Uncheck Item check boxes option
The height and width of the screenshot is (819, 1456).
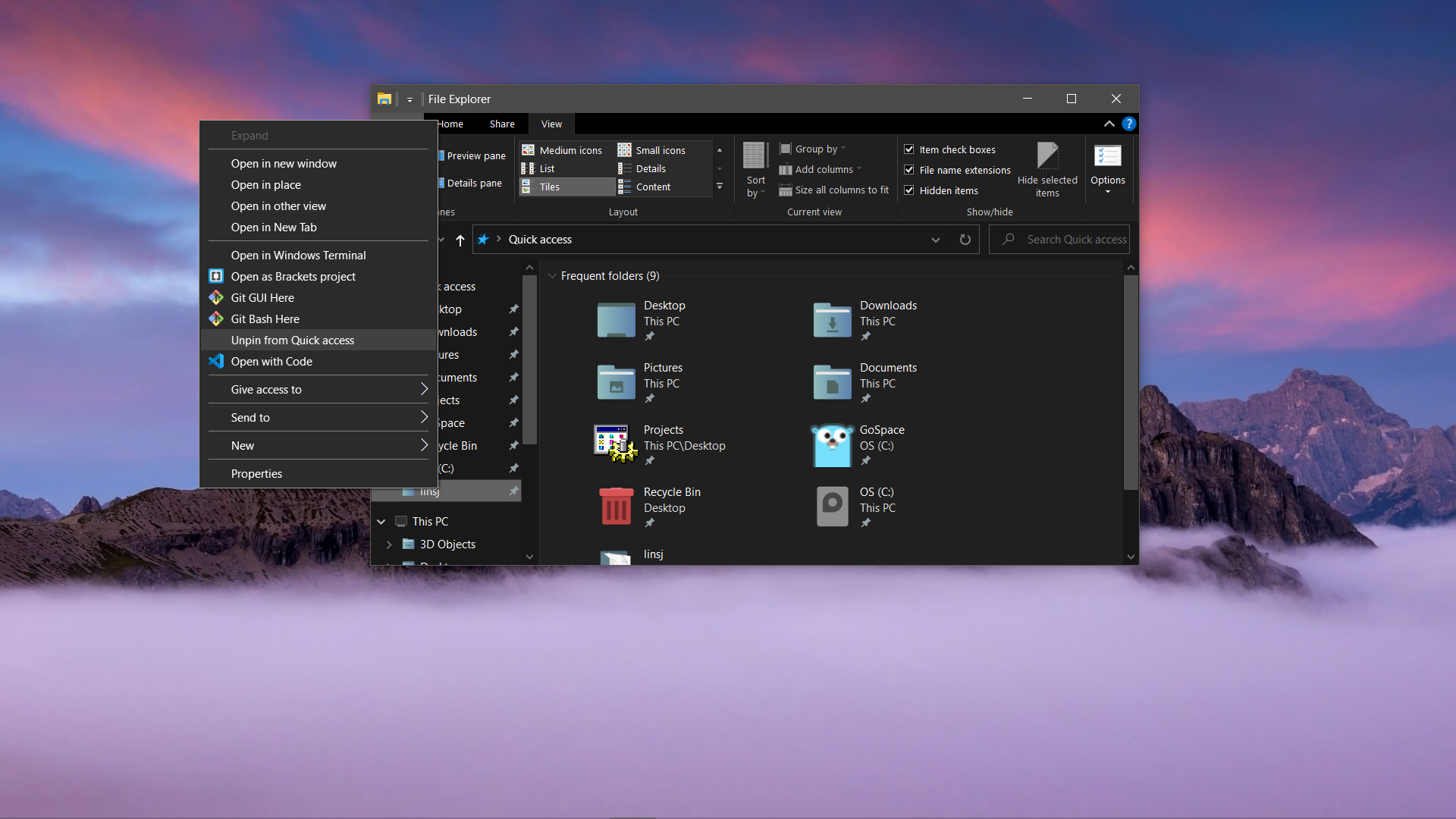coord(909,149)
